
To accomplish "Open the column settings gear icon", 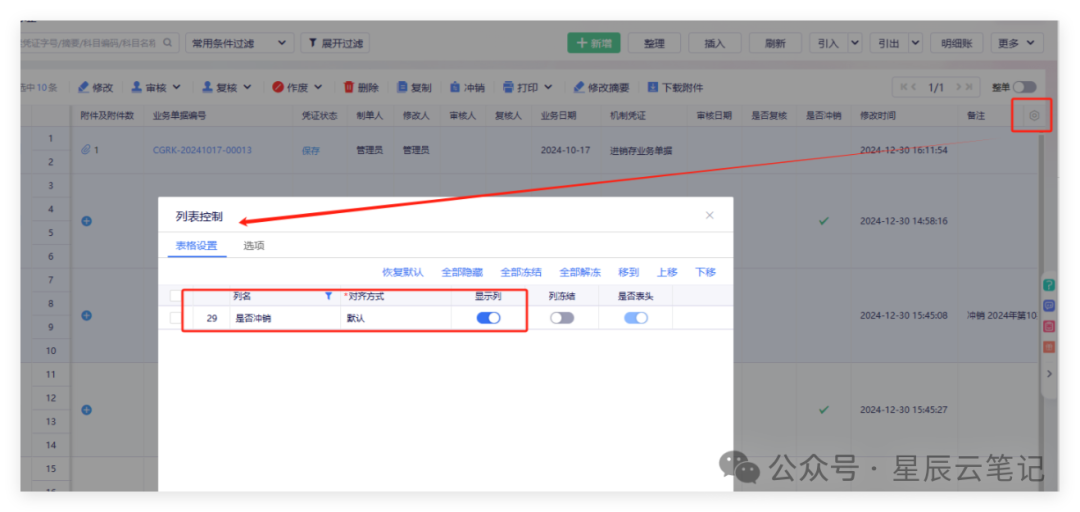I will (x=1033, y=116).
